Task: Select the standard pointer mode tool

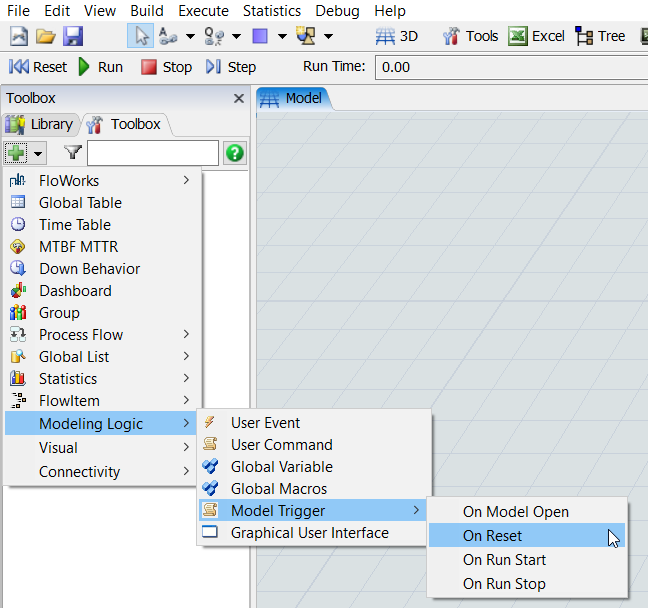Action: [x=140, y=36]
